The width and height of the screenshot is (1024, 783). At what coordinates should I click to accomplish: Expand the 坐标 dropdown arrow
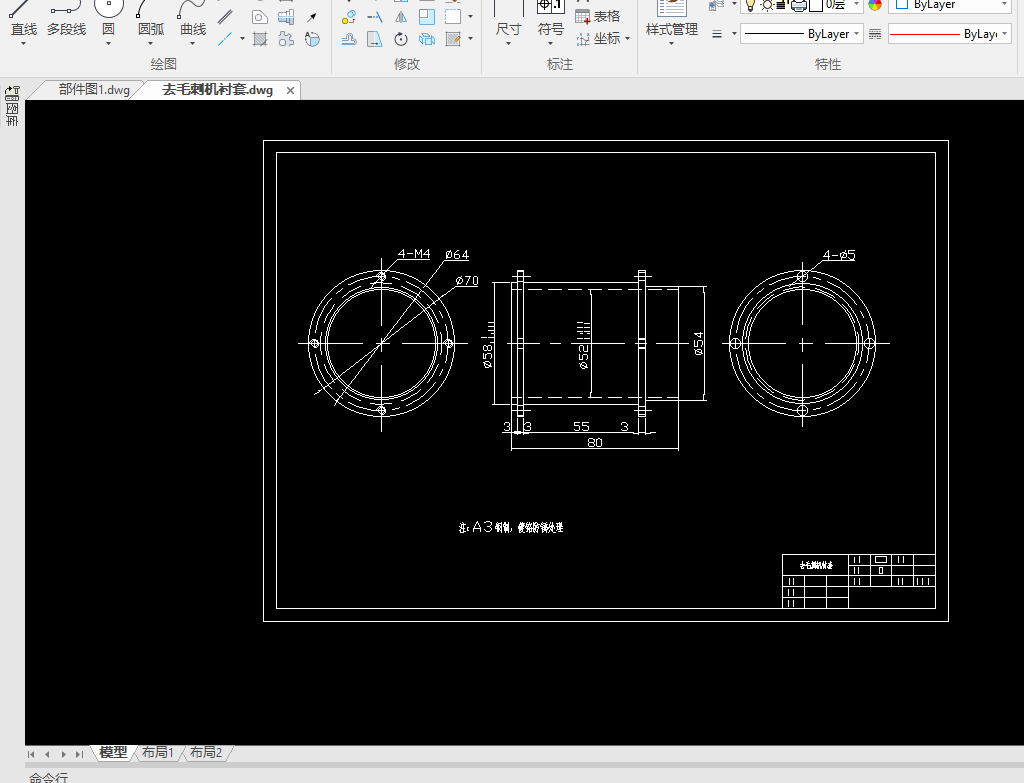coord(628,40)
